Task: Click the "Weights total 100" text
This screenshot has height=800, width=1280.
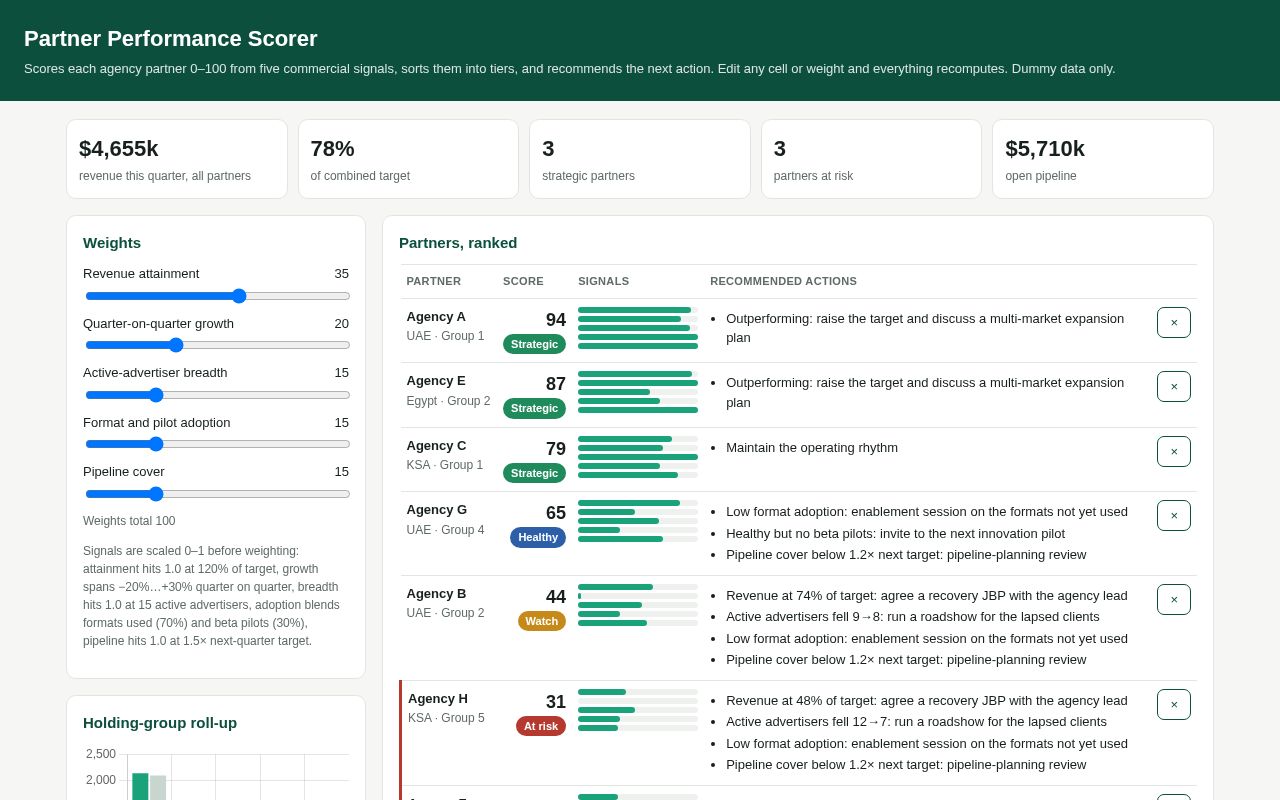Action: [129, 521]
